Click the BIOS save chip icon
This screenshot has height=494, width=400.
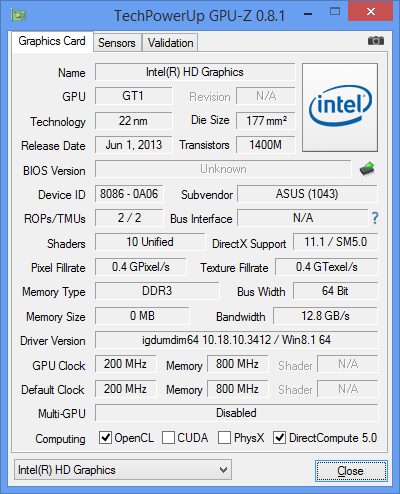pyautogui.click(x=367, y=169)
